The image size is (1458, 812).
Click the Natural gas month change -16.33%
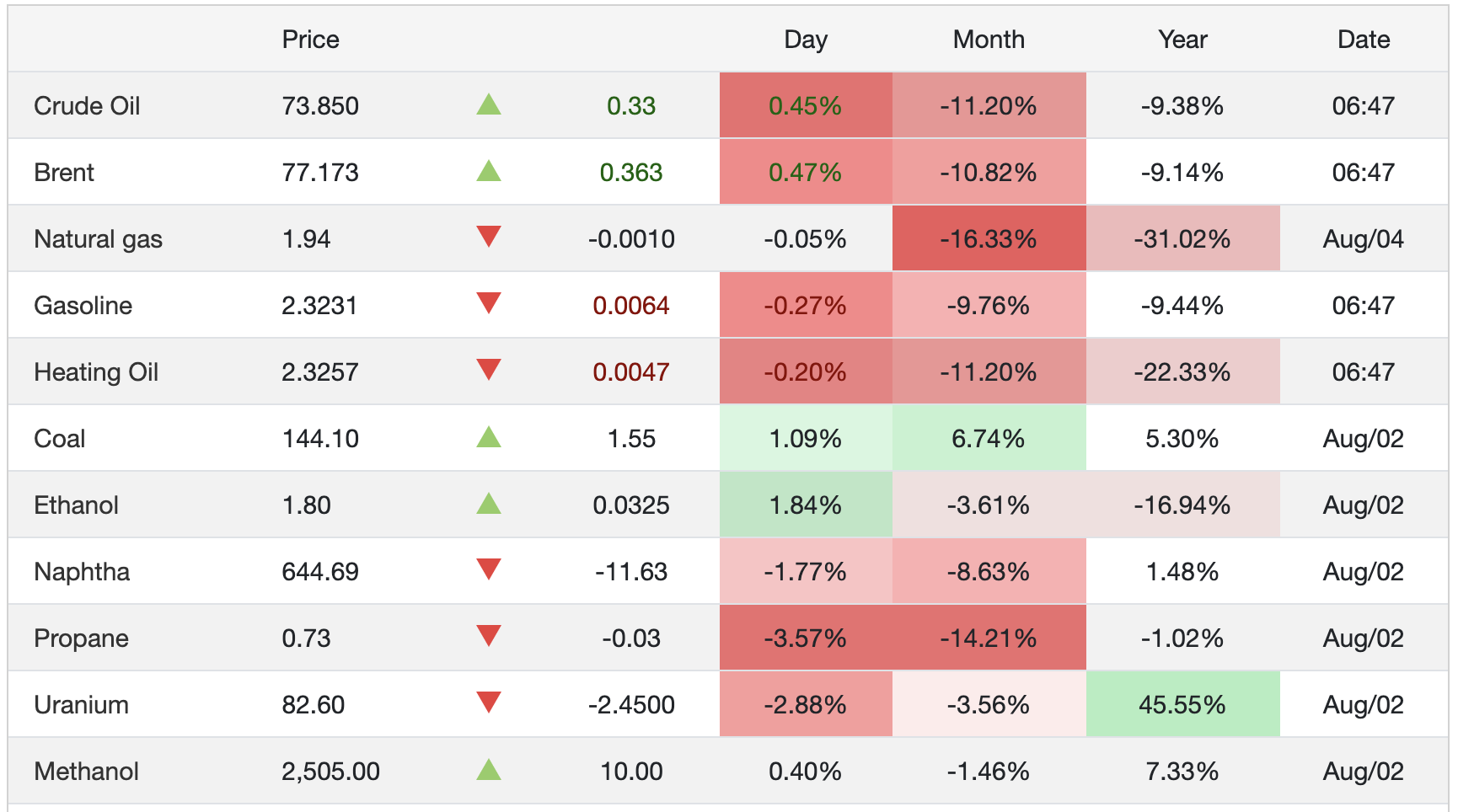coord(989,239)
